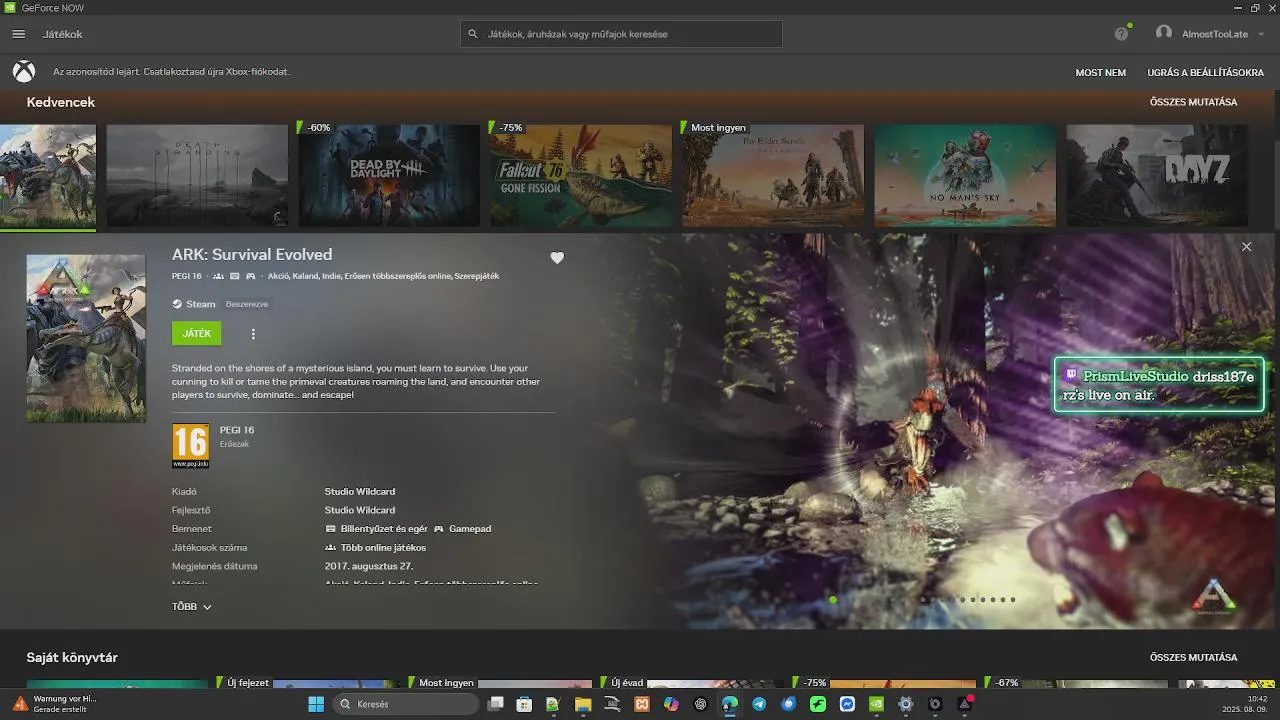
Task: Select the No Man's Sky thumbnail
Action: pos(965,176)
